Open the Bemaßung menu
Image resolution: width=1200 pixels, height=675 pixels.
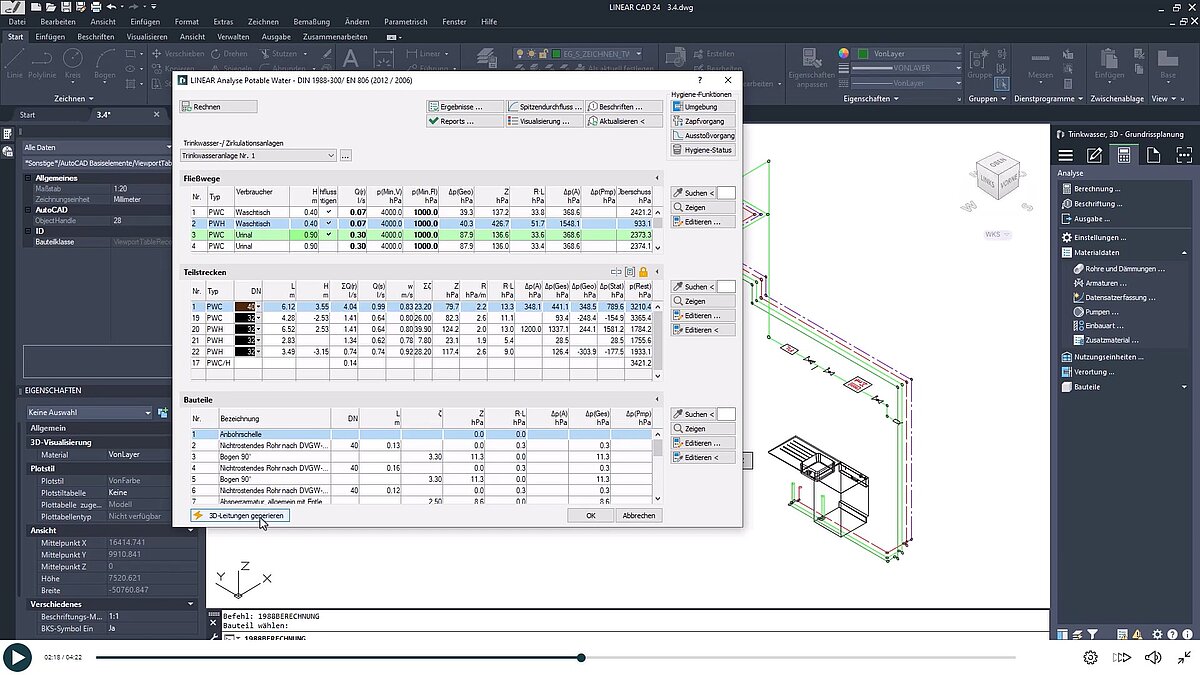pyautogui.click(x=310, y=21)
